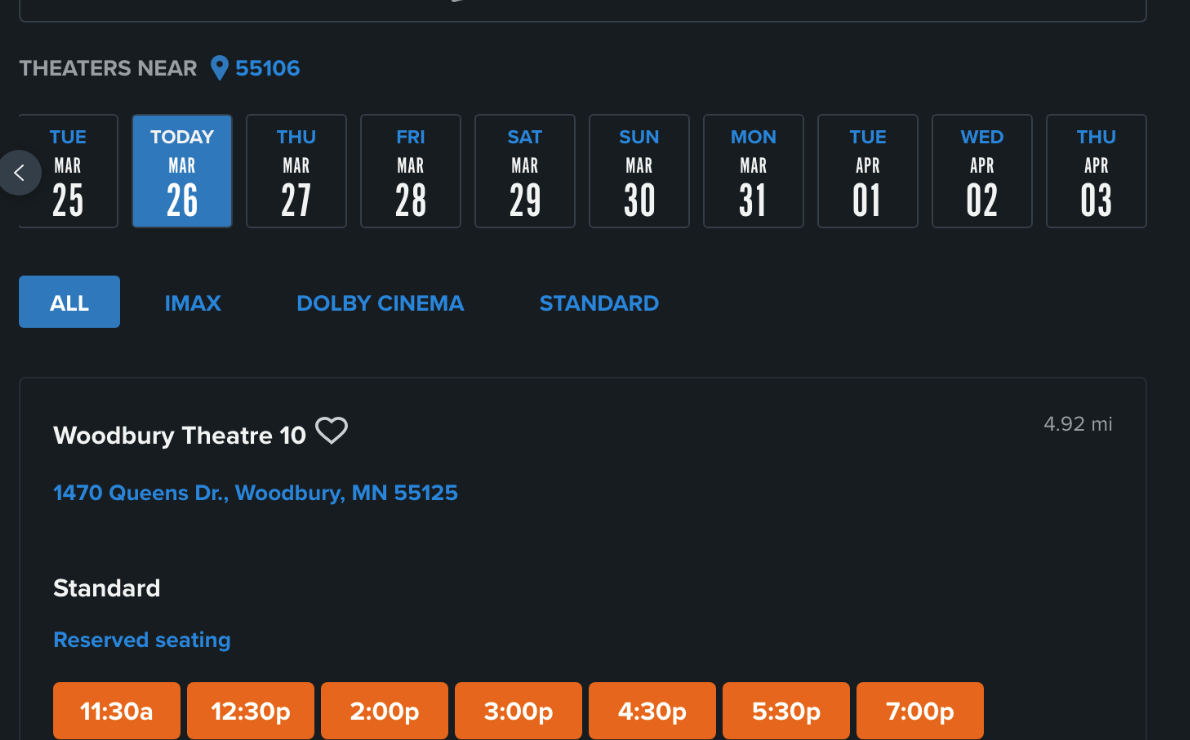Viewport: 1190px width, 740px height.
Task: Pick FRI MAR 28 showtimes
Action: pos(410,170)
